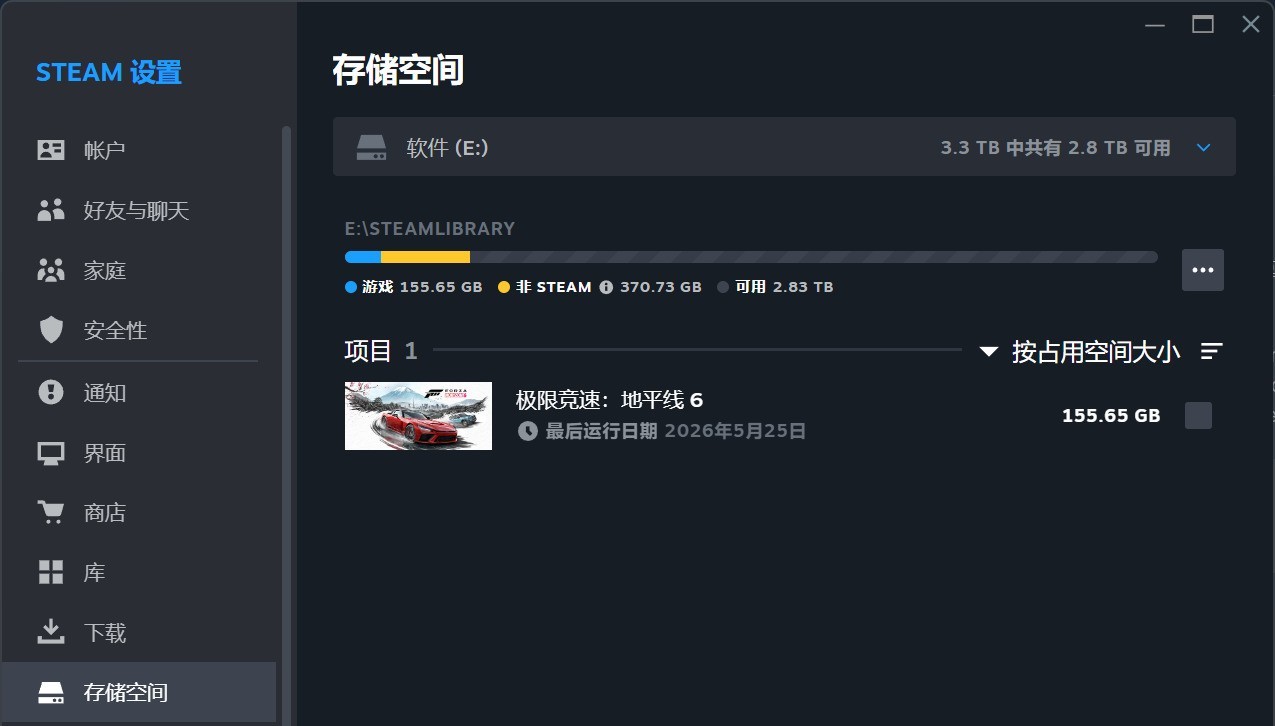The height and width of the screenshot is (726, 1275).
Task: Click the grey 可用 legend dot
Action: (x=723, y=287)
